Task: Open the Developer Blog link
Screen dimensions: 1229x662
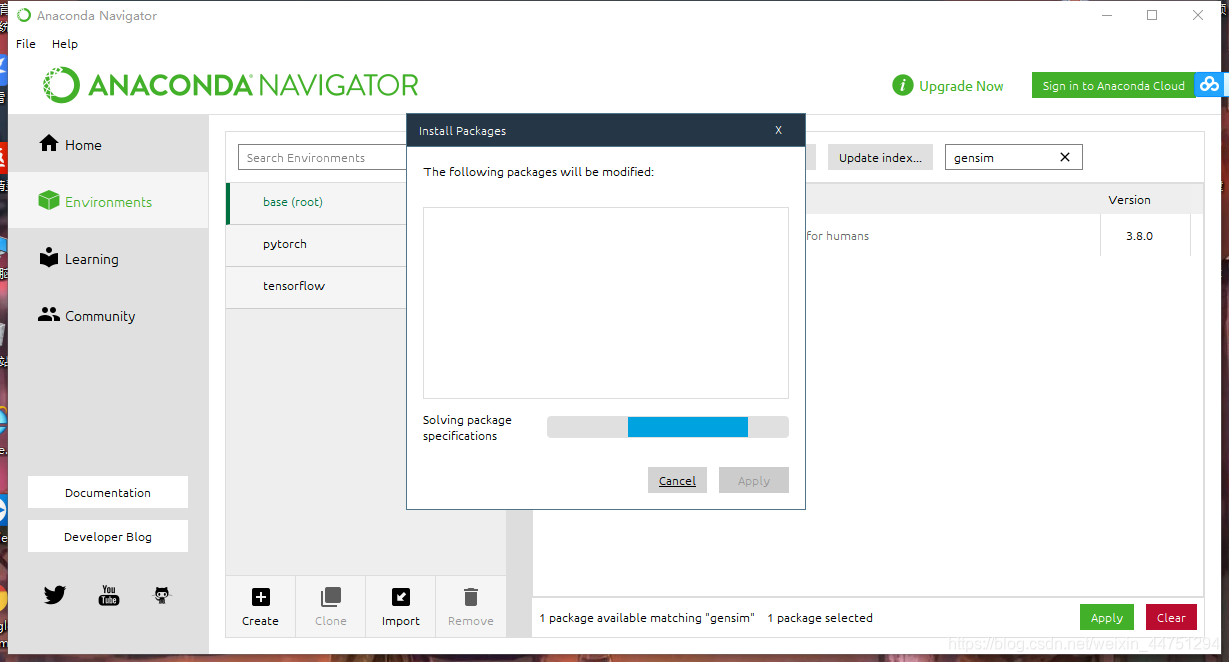Action: tap(108, 536)
